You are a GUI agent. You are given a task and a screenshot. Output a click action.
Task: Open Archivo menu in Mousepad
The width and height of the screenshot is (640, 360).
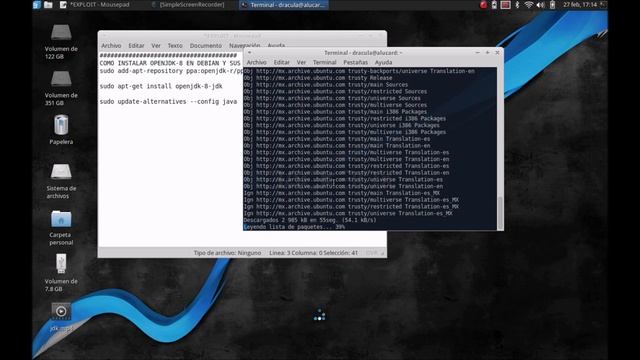click(111, 46)
